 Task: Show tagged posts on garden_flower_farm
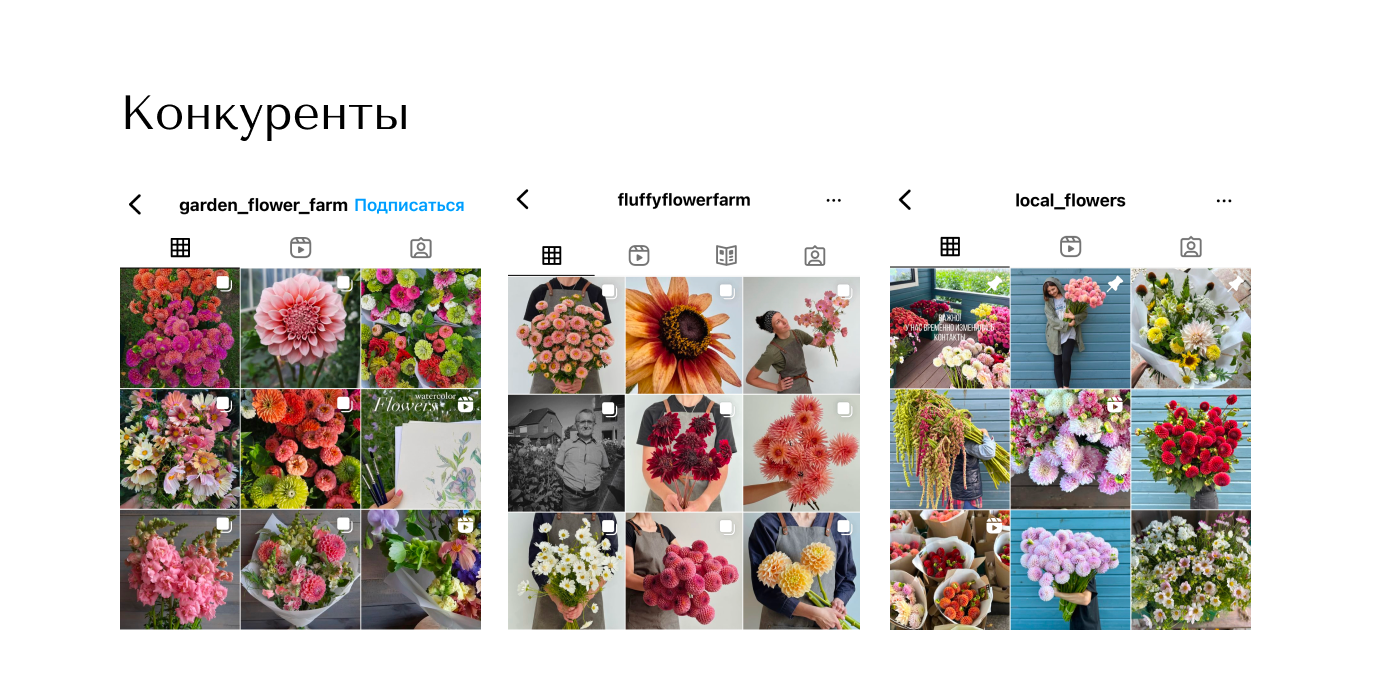point(421,248)
